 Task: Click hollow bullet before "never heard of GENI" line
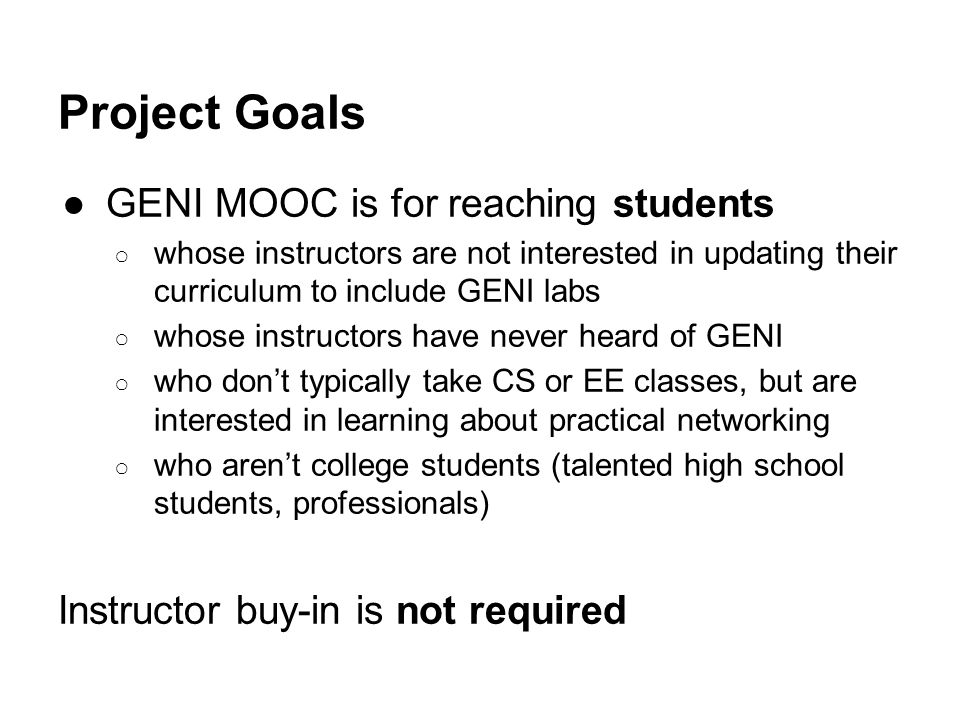tap(122, 339)
